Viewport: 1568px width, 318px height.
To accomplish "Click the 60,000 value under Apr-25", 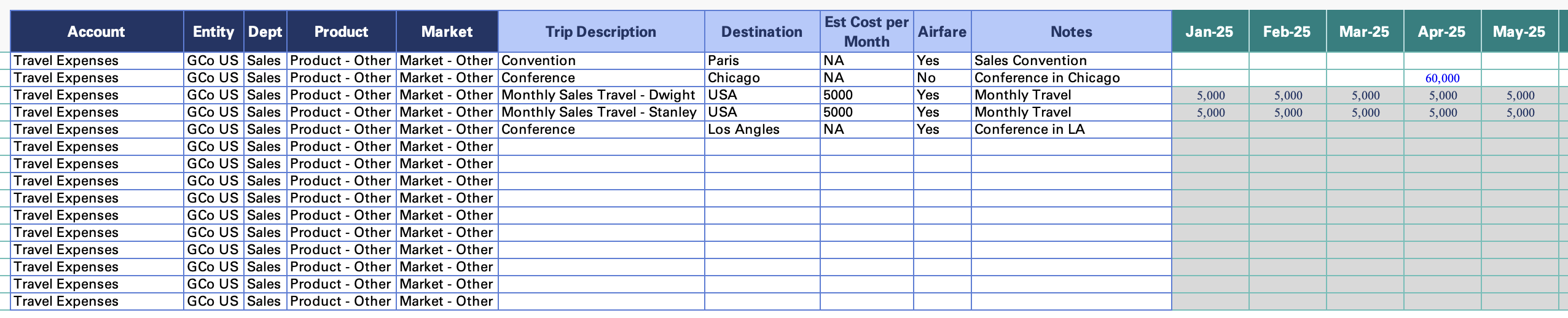I will (x=1442, y=78).
